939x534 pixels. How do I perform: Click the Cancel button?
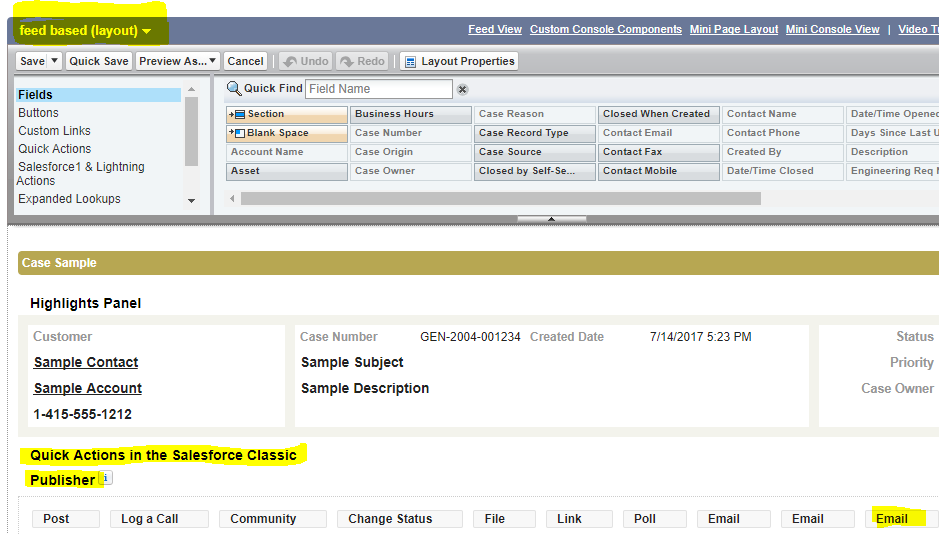click(x=245, y=61)
